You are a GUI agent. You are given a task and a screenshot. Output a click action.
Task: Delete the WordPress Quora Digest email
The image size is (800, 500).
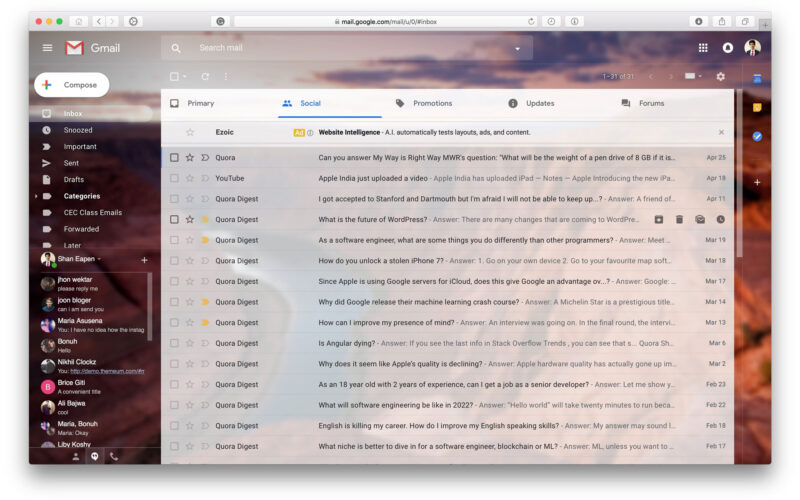[x=679, y=219]
